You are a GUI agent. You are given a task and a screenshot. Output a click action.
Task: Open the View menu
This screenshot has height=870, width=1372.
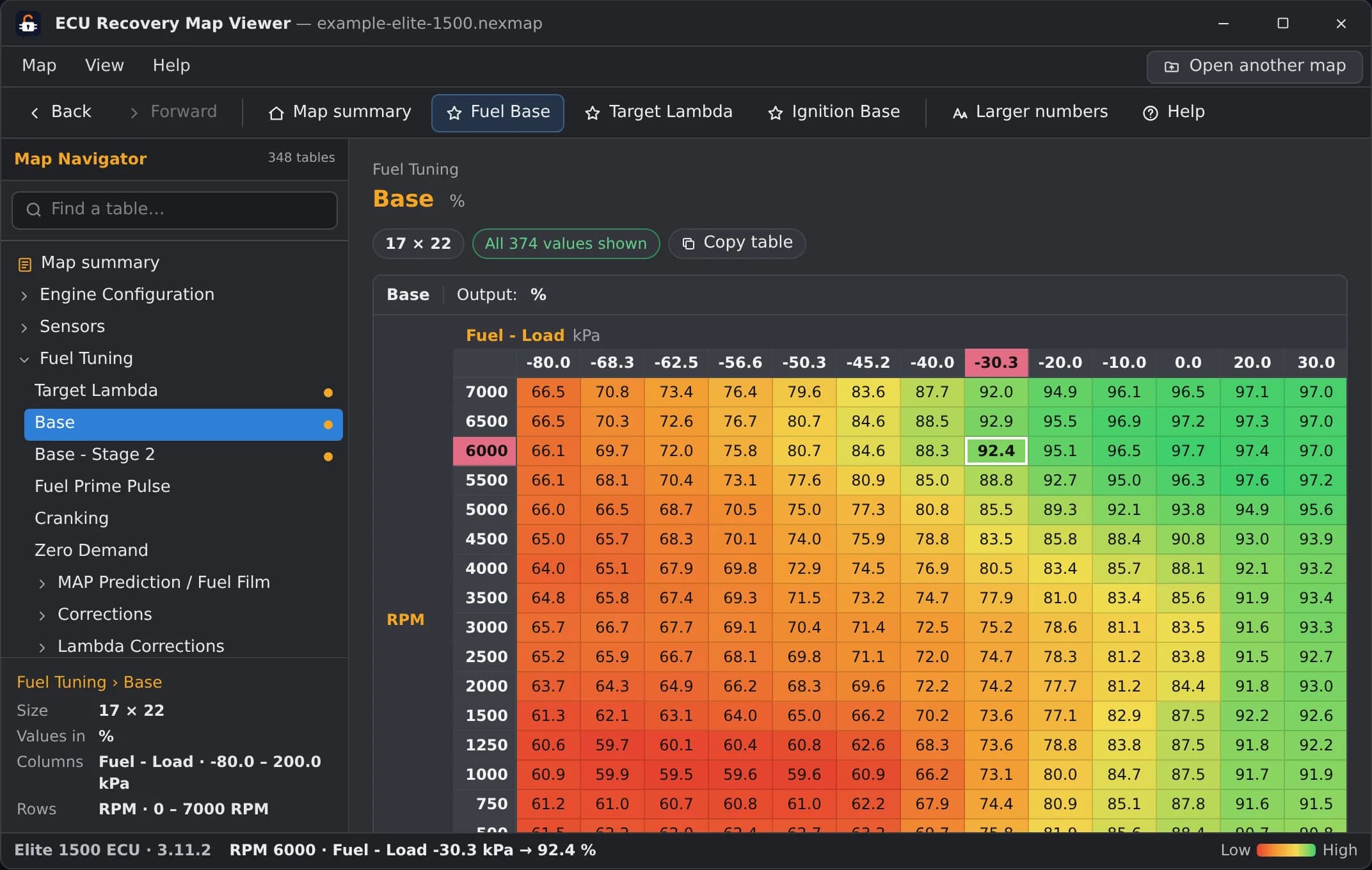pos(104,65)
